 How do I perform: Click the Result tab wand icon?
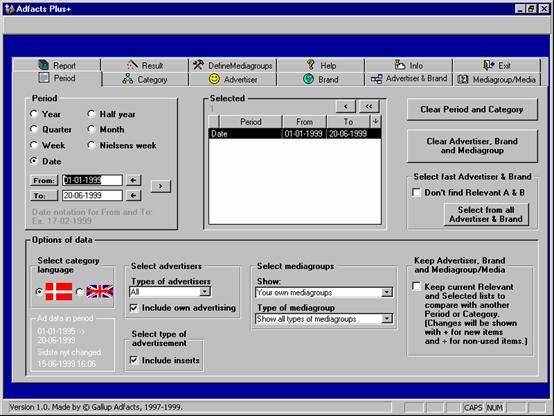(132, 65)
